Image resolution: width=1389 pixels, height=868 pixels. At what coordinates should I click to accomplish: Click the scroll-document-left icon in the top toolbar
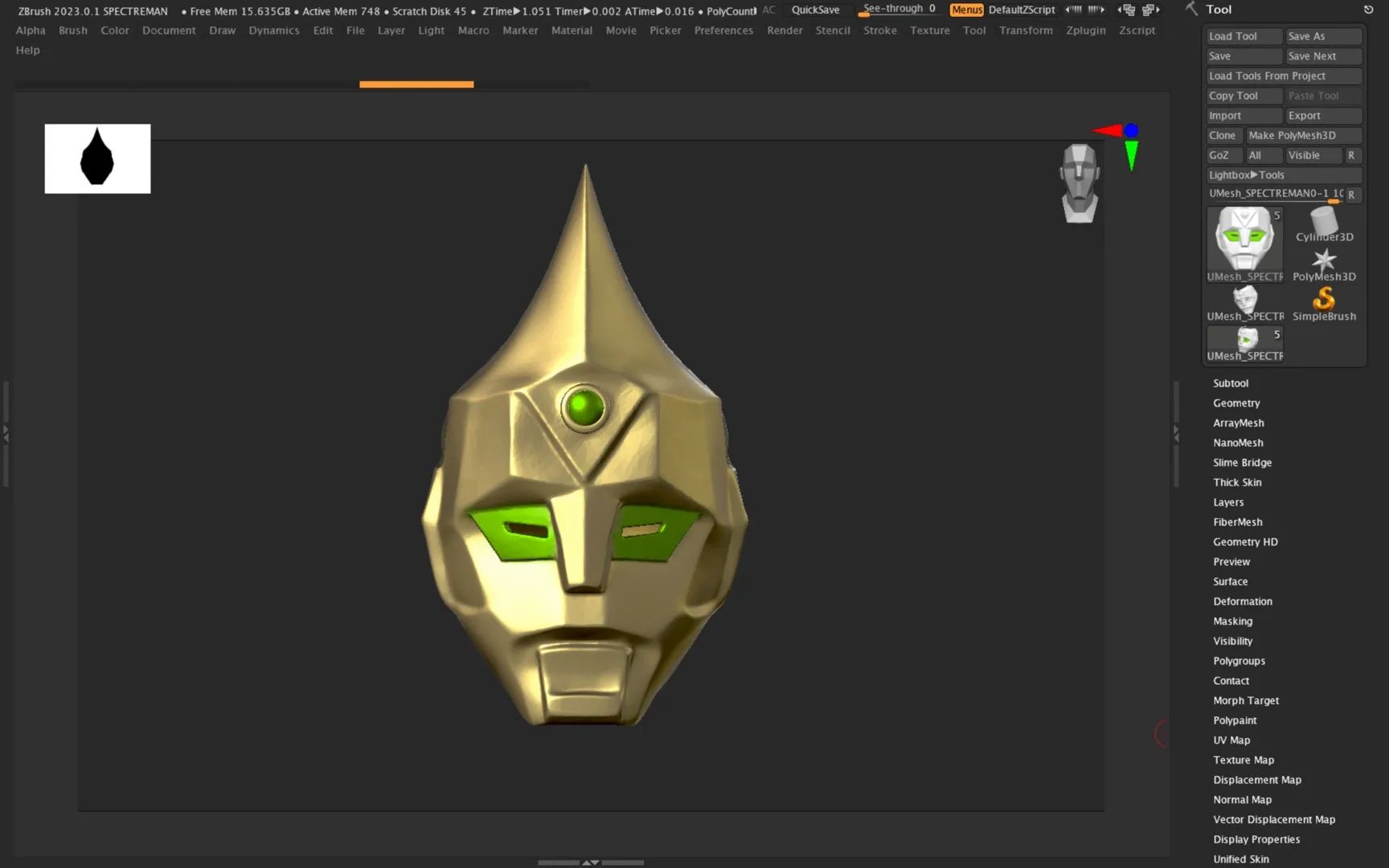1127,10
